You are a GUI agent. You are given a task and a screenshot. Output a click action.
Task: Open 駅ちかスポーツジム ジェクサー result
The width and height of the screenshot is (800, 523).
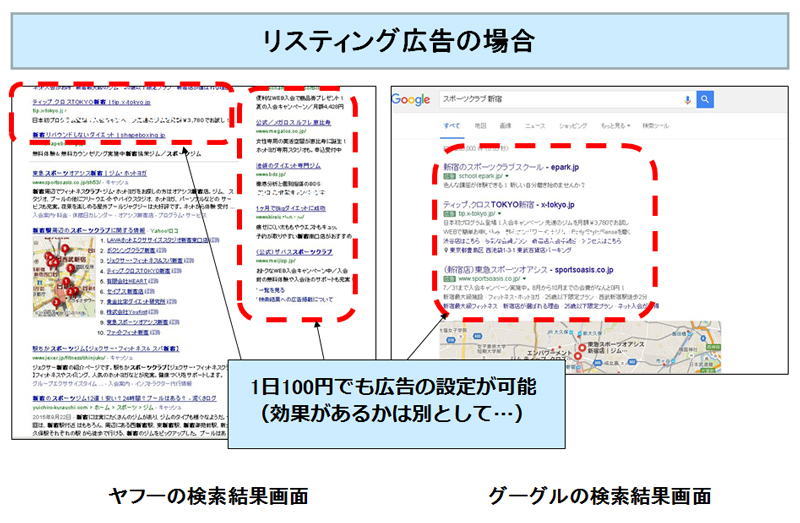[106, 349]
